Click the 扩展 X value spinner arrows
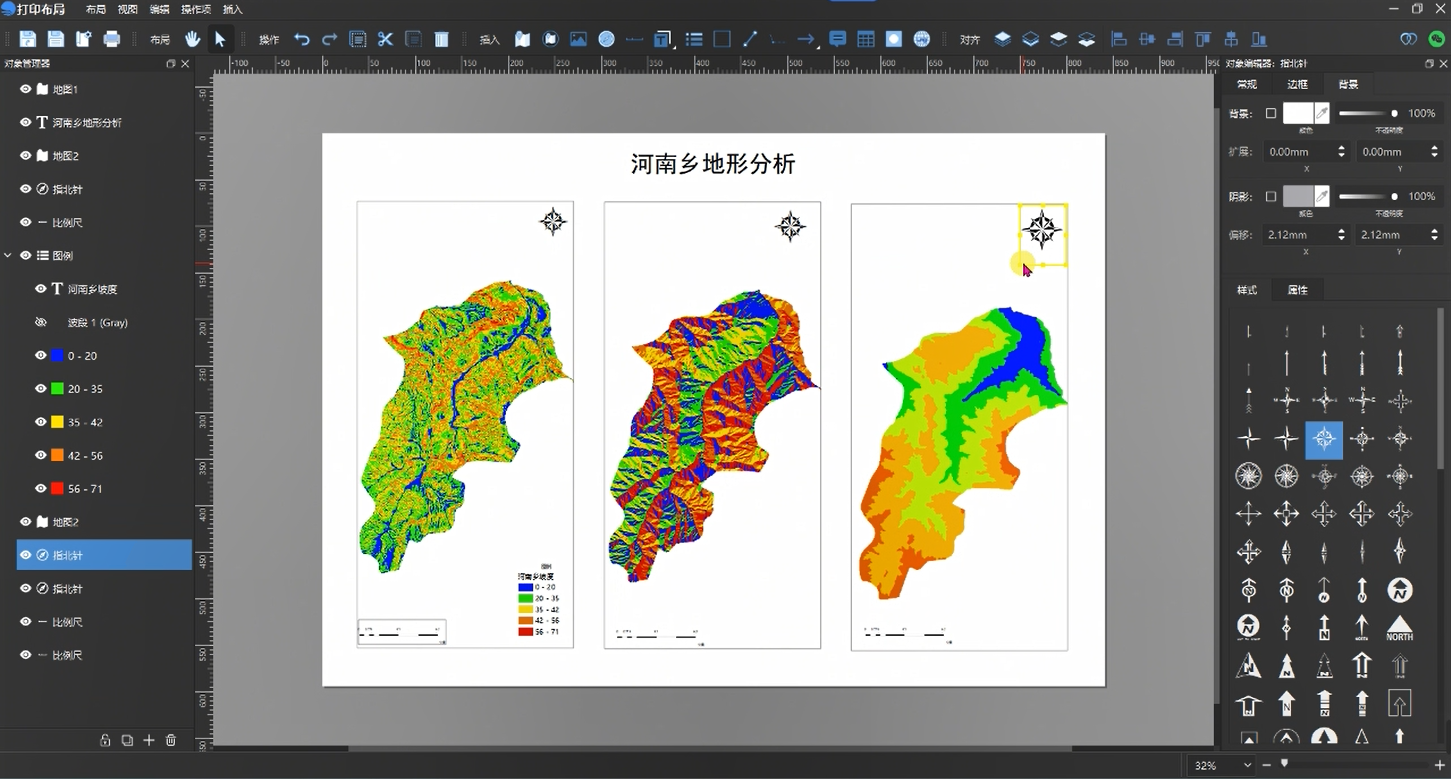Image resolution: width=1451 pixels, height=779 pixels. pos(1341,151)
